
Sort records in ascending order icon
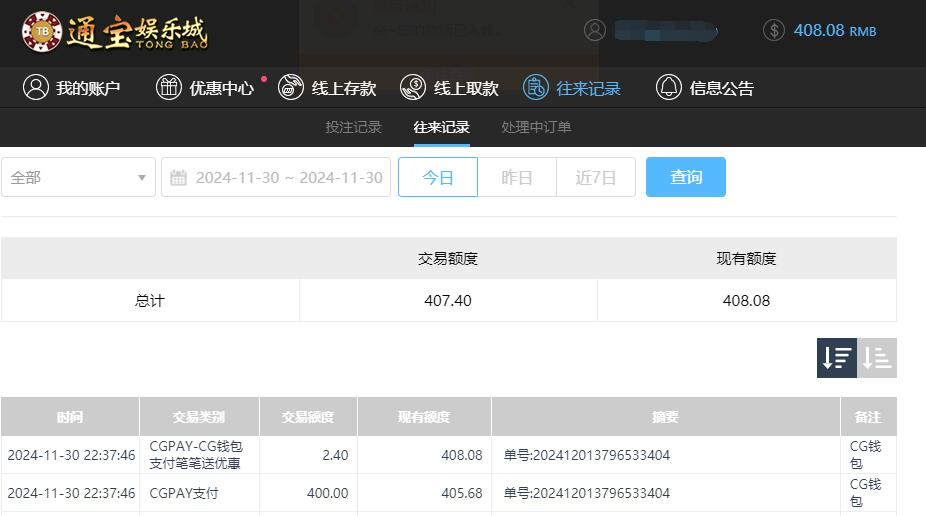coord(877,358)
